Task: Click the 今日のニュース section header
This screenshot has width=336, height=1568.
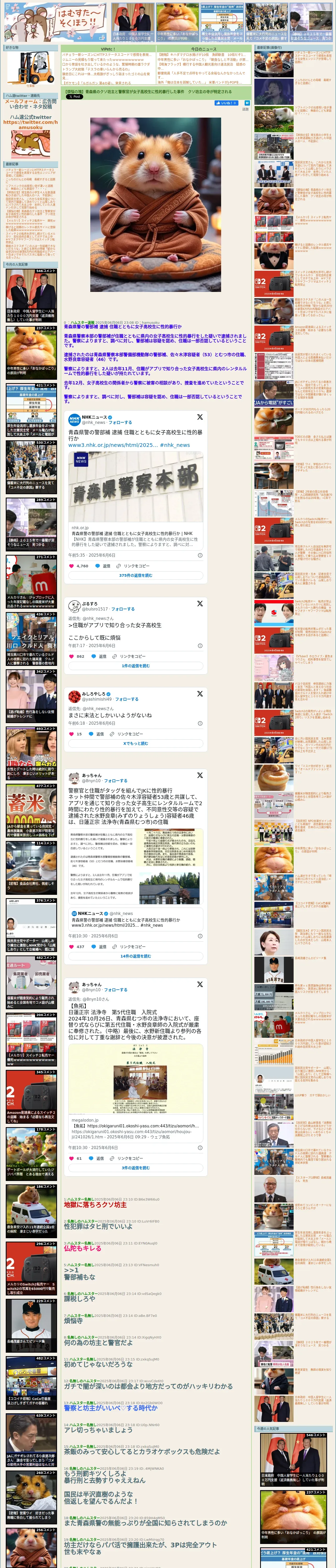Action: [x=204, y=49]
